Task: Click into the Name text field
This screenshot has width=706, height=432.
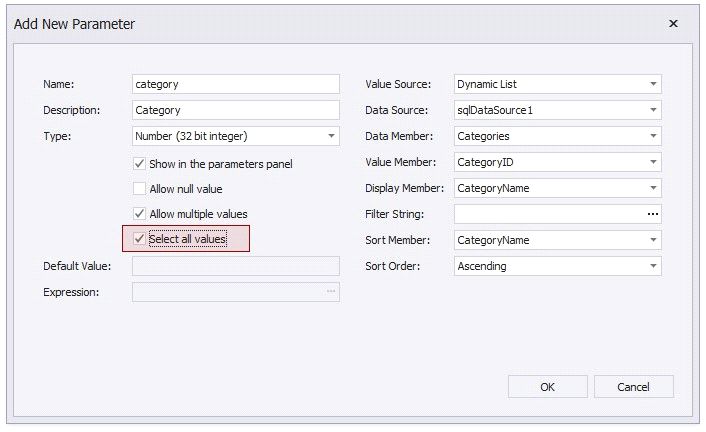Action: [235, 85]
